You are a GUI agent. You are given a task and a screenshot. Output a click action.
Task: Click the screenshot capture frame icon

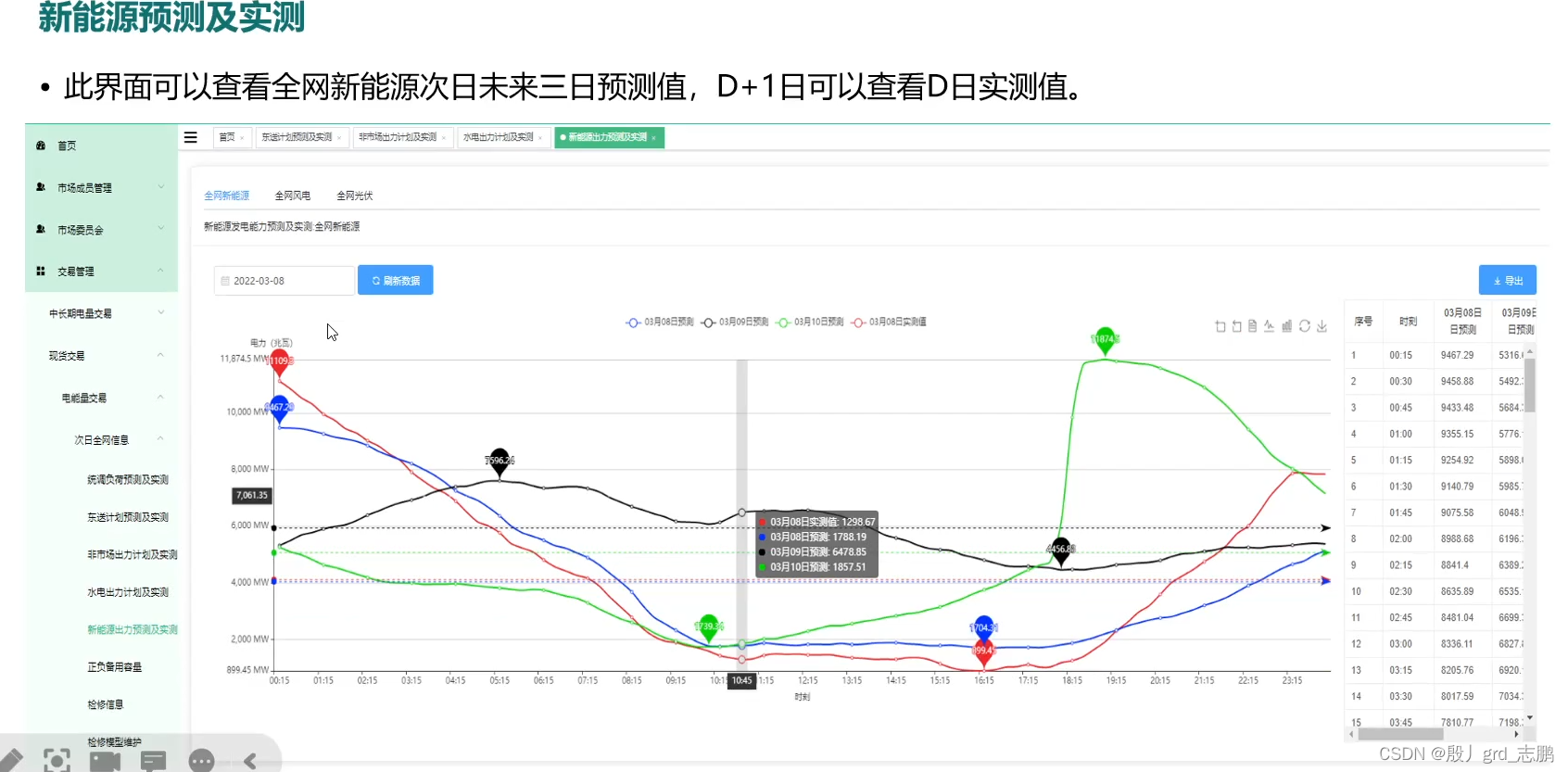(x=57, y=761)
